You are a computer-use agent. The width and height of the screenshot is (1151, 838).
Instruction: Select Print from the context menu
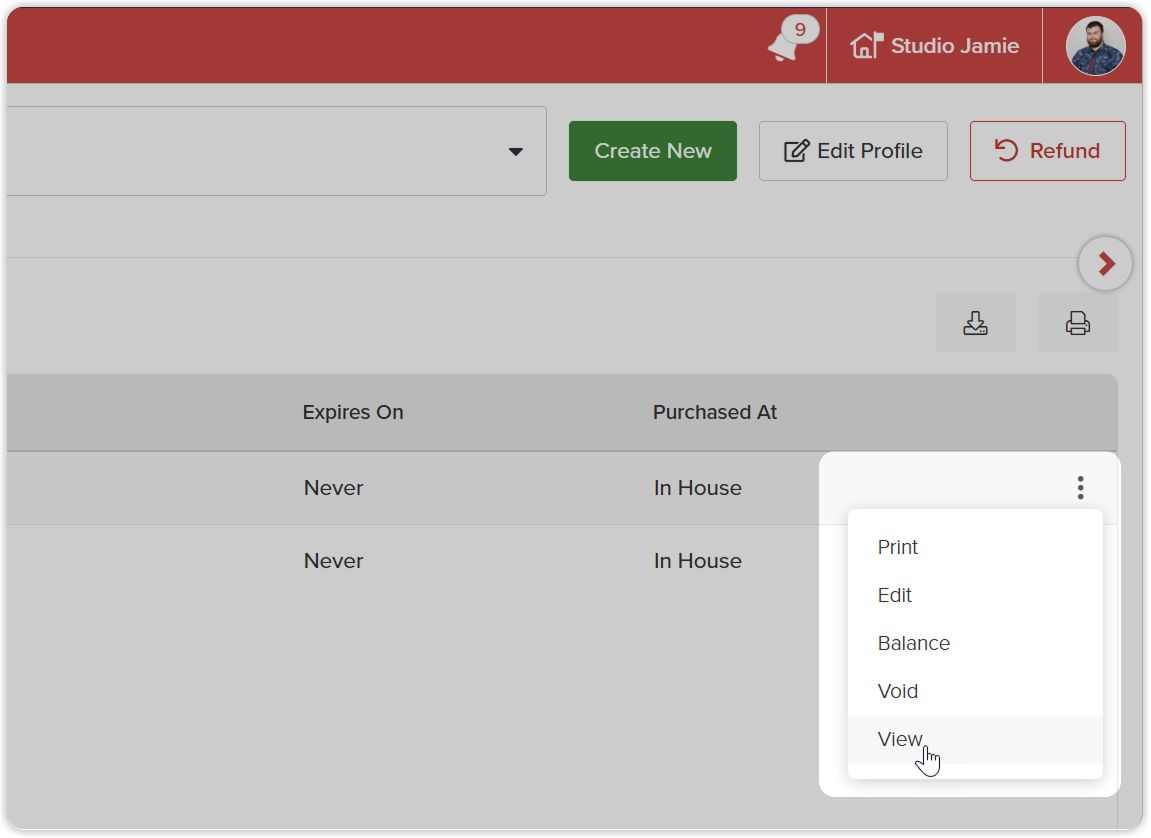coord(975,547)
